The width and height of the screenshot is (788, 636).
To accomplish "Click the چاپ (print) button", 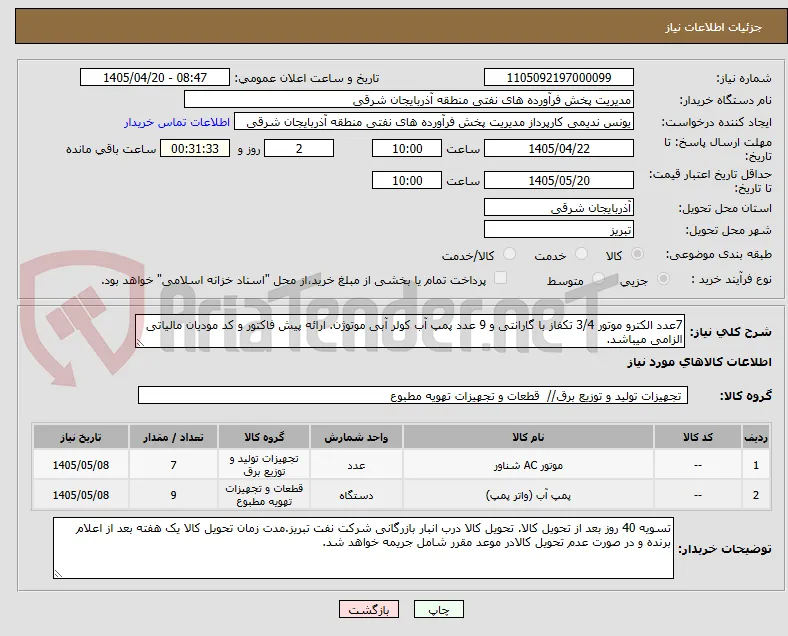I will click(x=439, y=609).
